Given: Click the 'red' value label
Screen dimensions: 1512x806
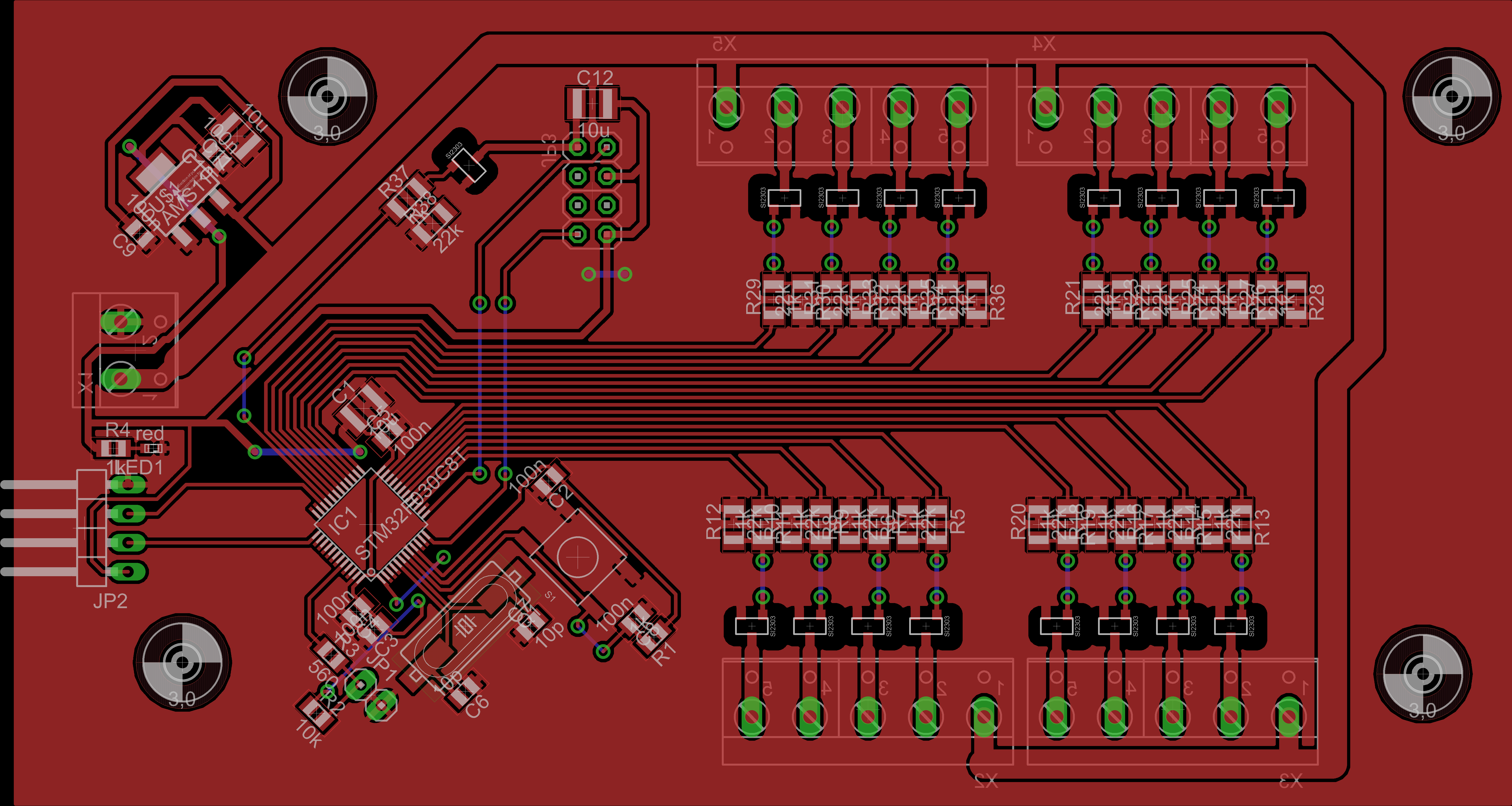Looking at the screenshot, I should pos(150,433).
